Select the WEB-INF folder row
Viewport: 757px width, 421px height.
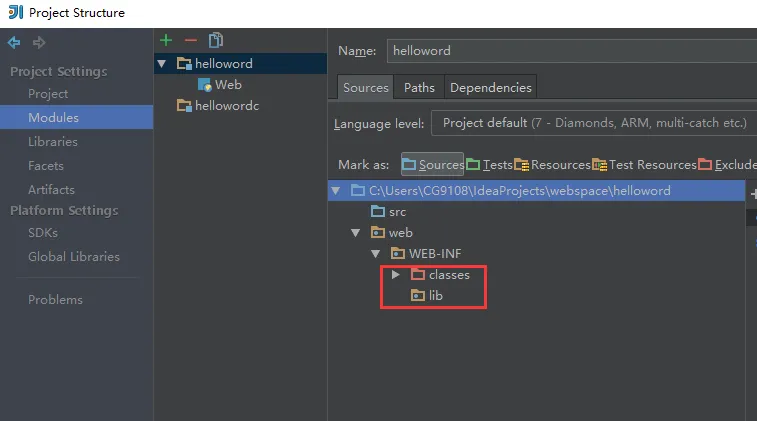(x=536, y=253)
